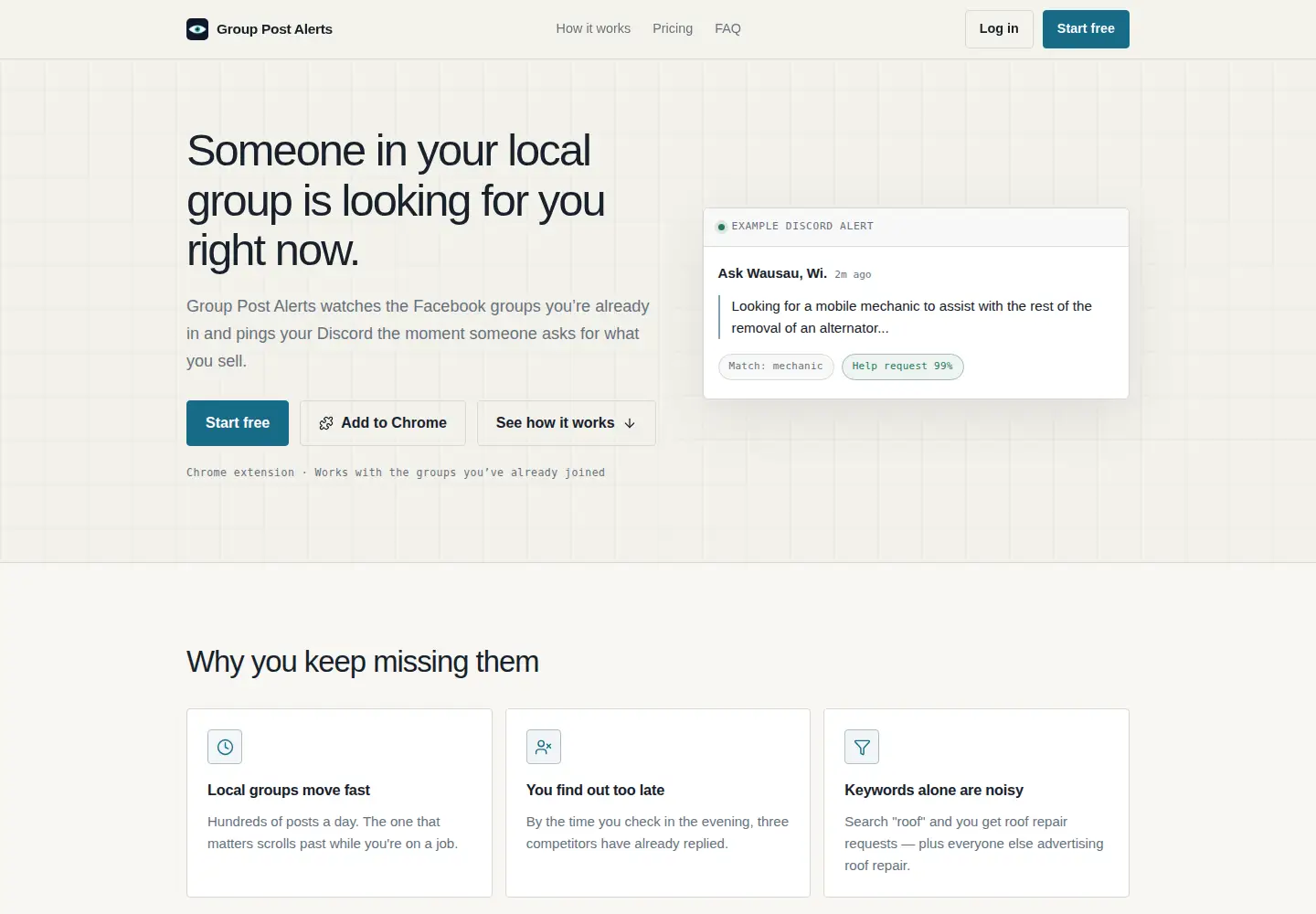Click the mobile mechanic post quote
Image resolution: width=1316 pixels, height=914 pixels.
click(911, 317)
